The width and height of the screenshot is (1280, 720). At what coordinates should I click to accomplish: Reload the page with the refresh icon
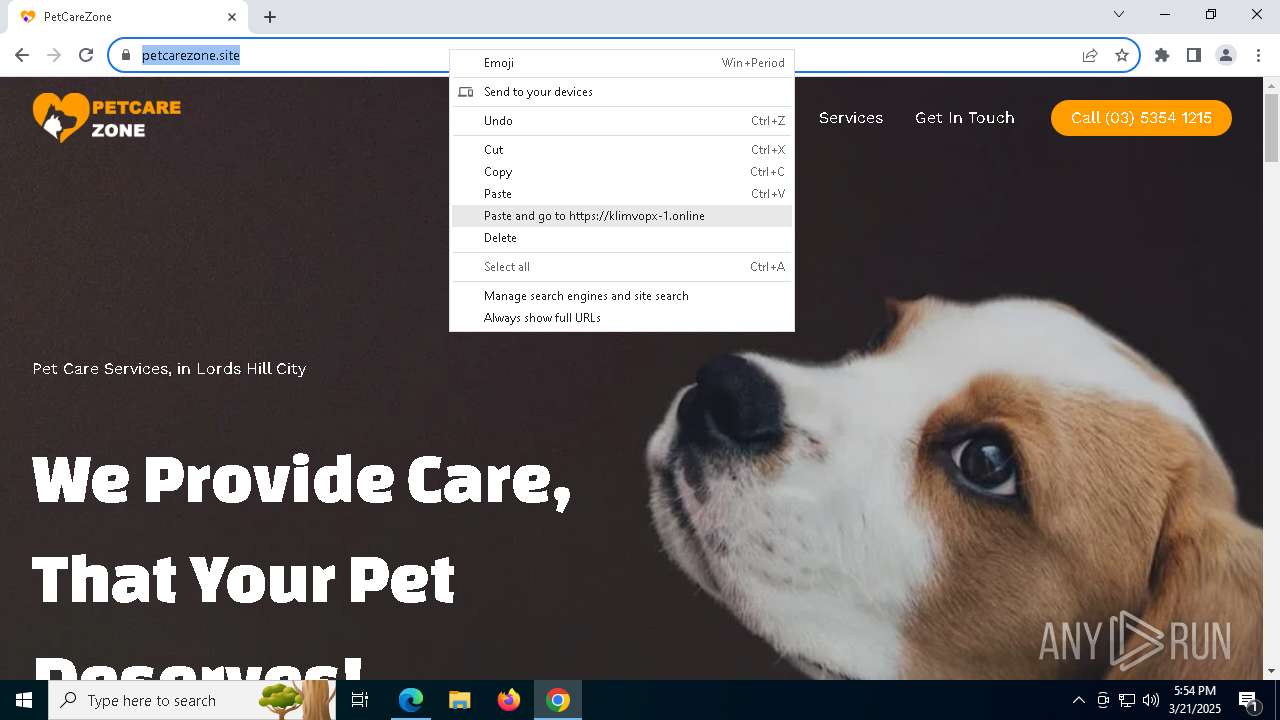[86, 55]
